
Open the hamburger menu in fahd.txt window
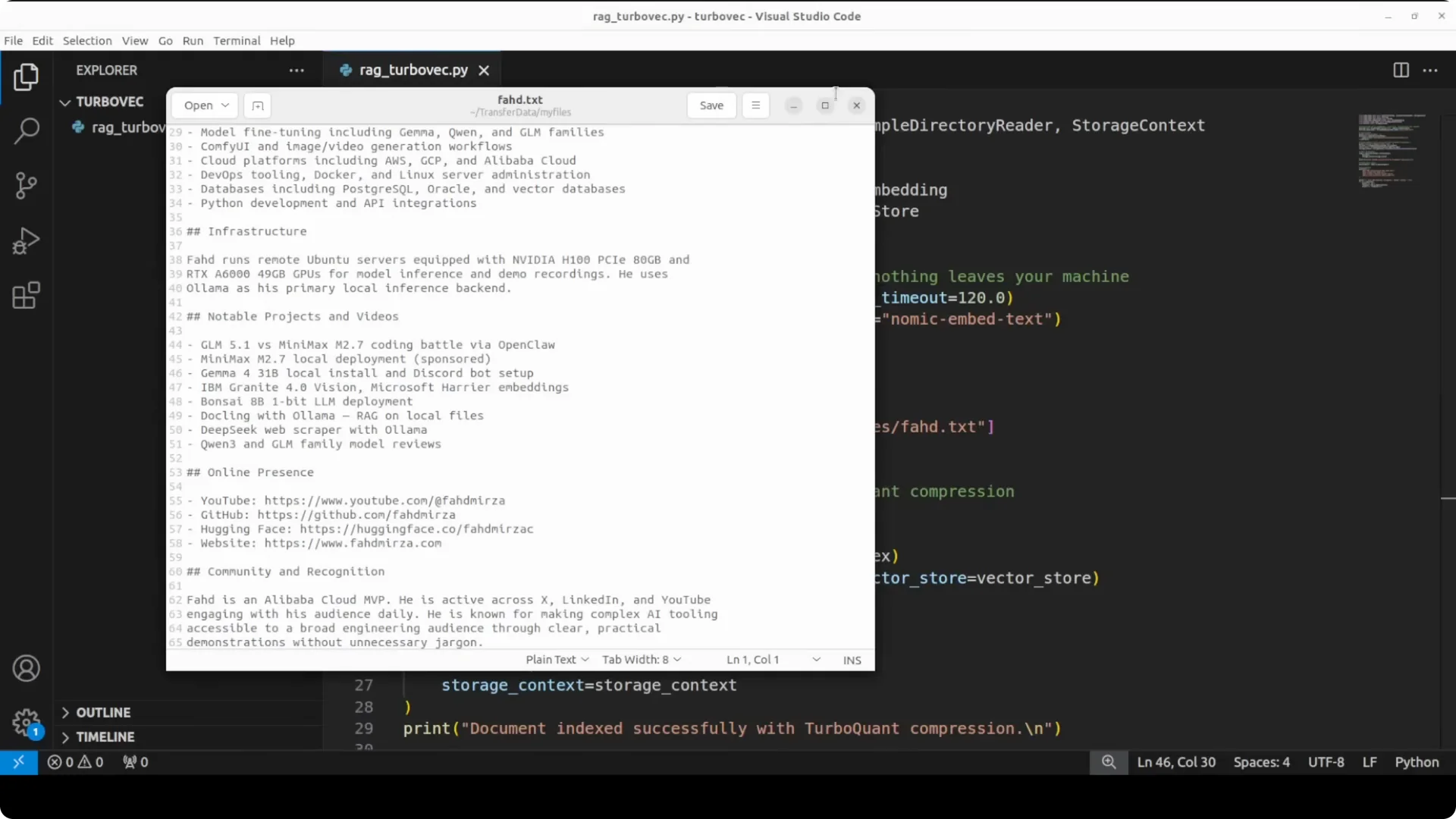[755, 105]
